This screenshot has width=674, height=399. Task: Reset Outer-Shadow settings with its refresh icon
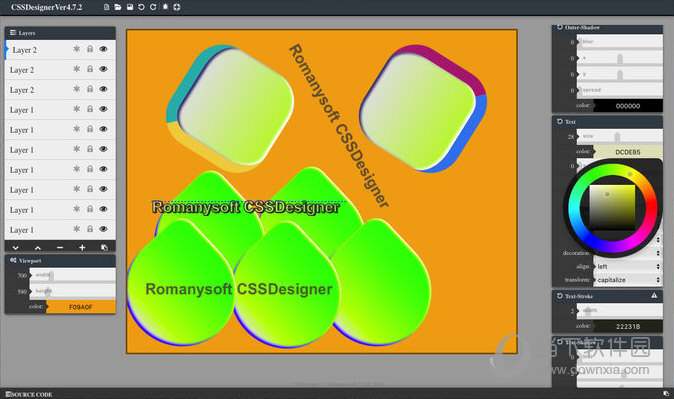pyautogui.click(x=560, y=27)
